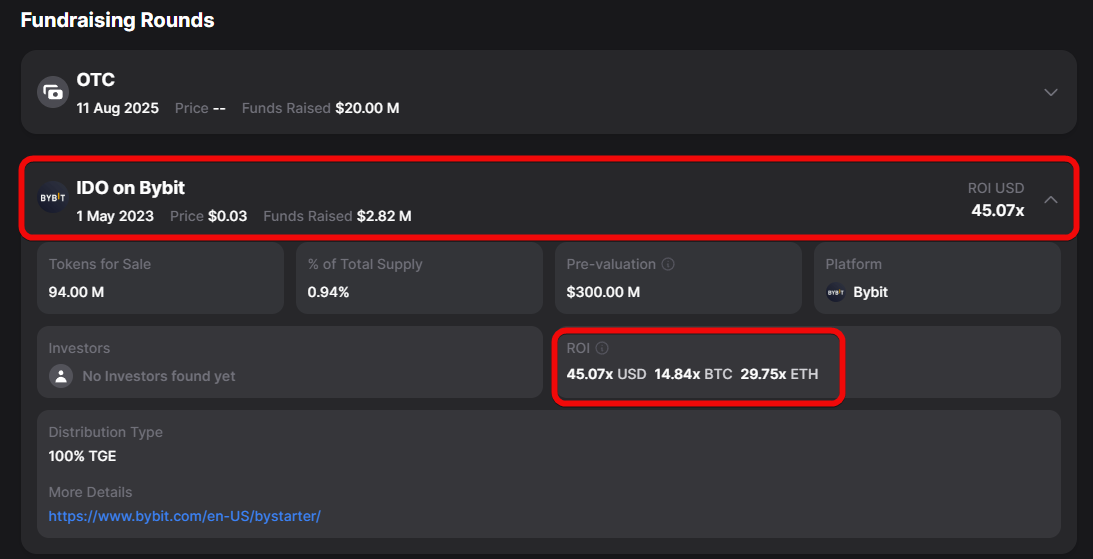
Task: Click the % of Total Supply card
Action: coord(419,279)
